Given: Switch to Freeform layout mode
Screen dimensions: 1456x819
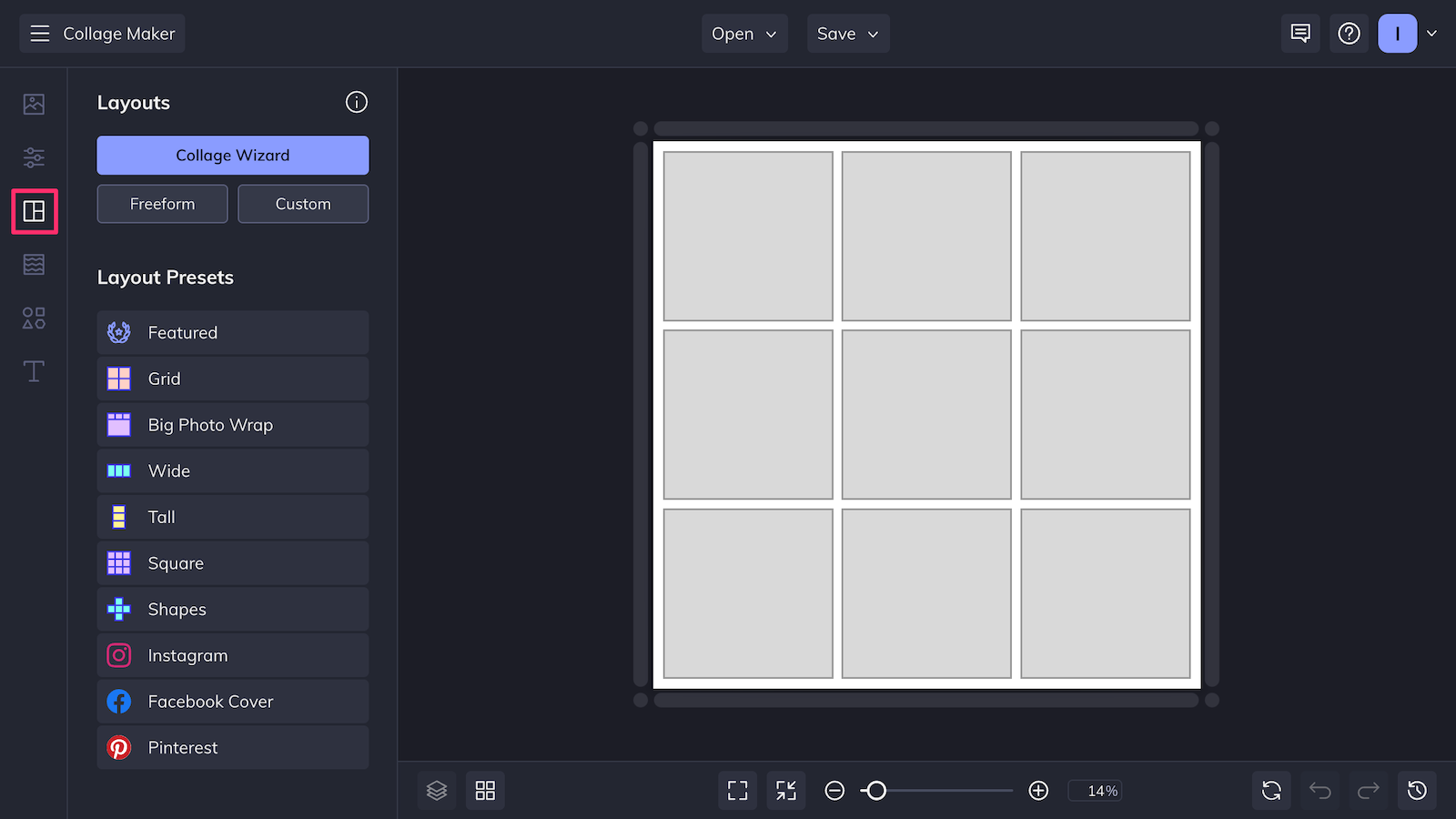Looking at the screenshot, I should coord(162,203).
